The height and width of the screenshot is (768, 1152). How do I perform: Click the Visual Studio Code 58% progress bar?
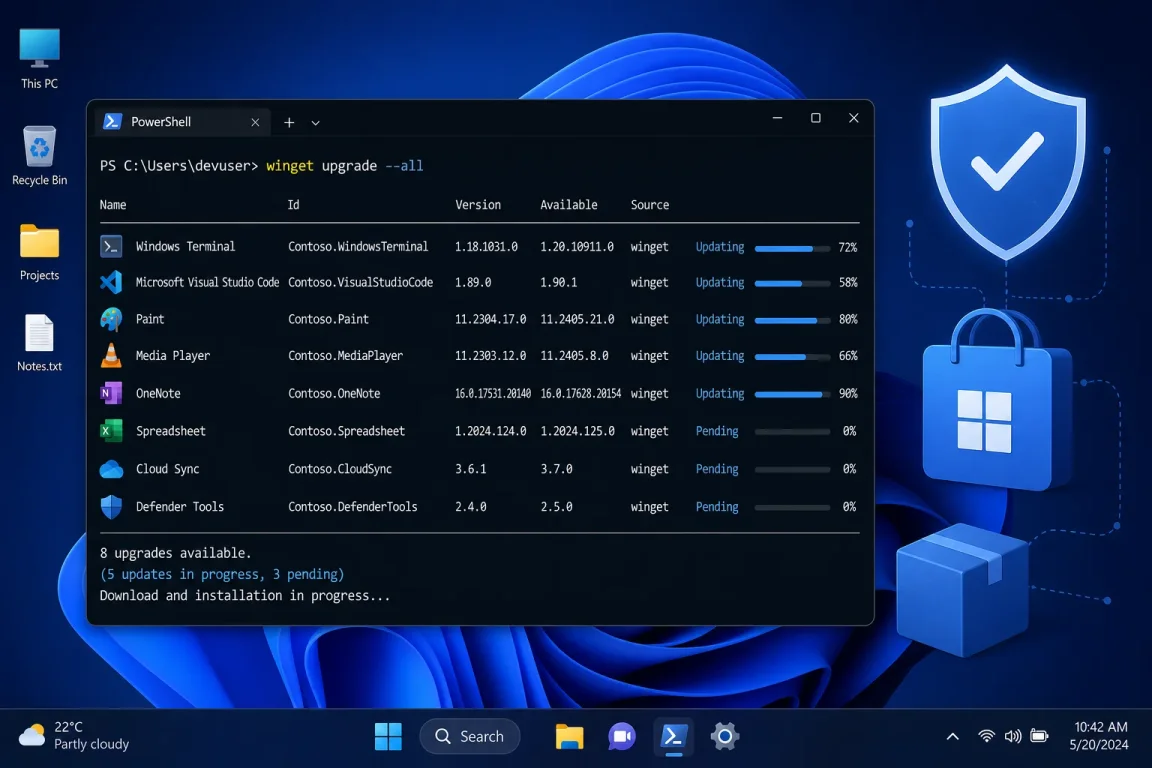point(792,284)
